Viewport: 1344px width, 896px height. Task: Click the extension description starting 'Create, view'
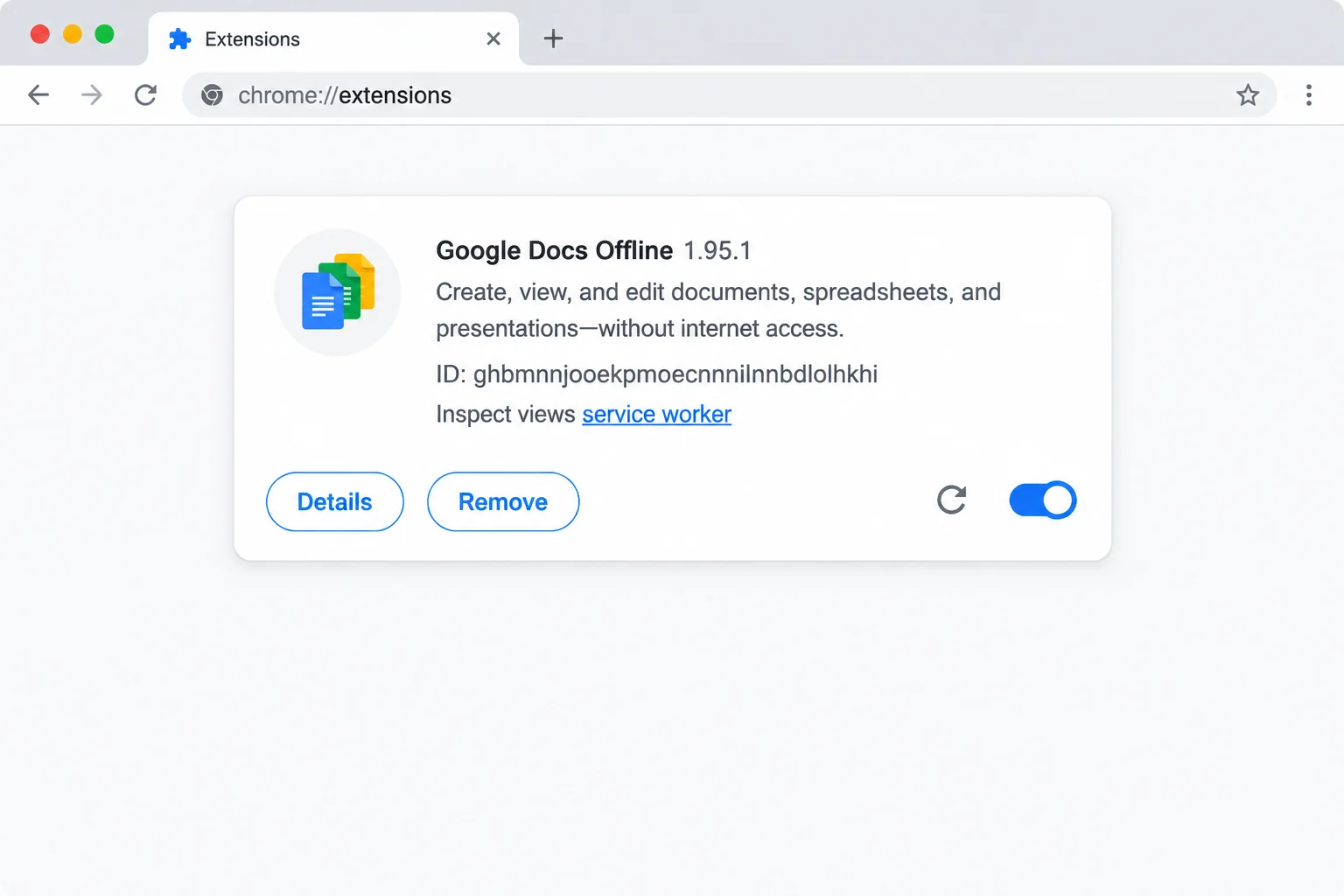click(x=718, y=310)
